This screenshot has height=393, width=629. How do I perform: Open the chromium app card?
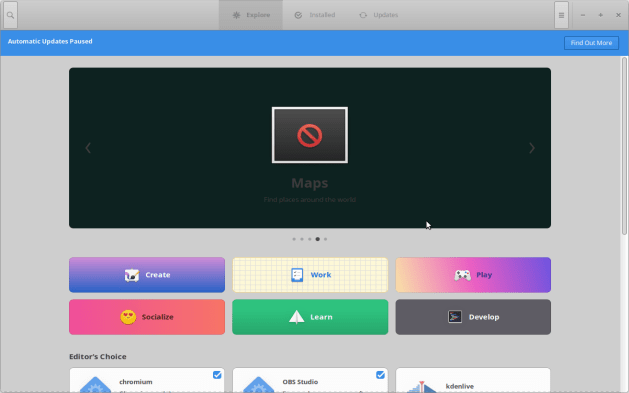(147, 380)
